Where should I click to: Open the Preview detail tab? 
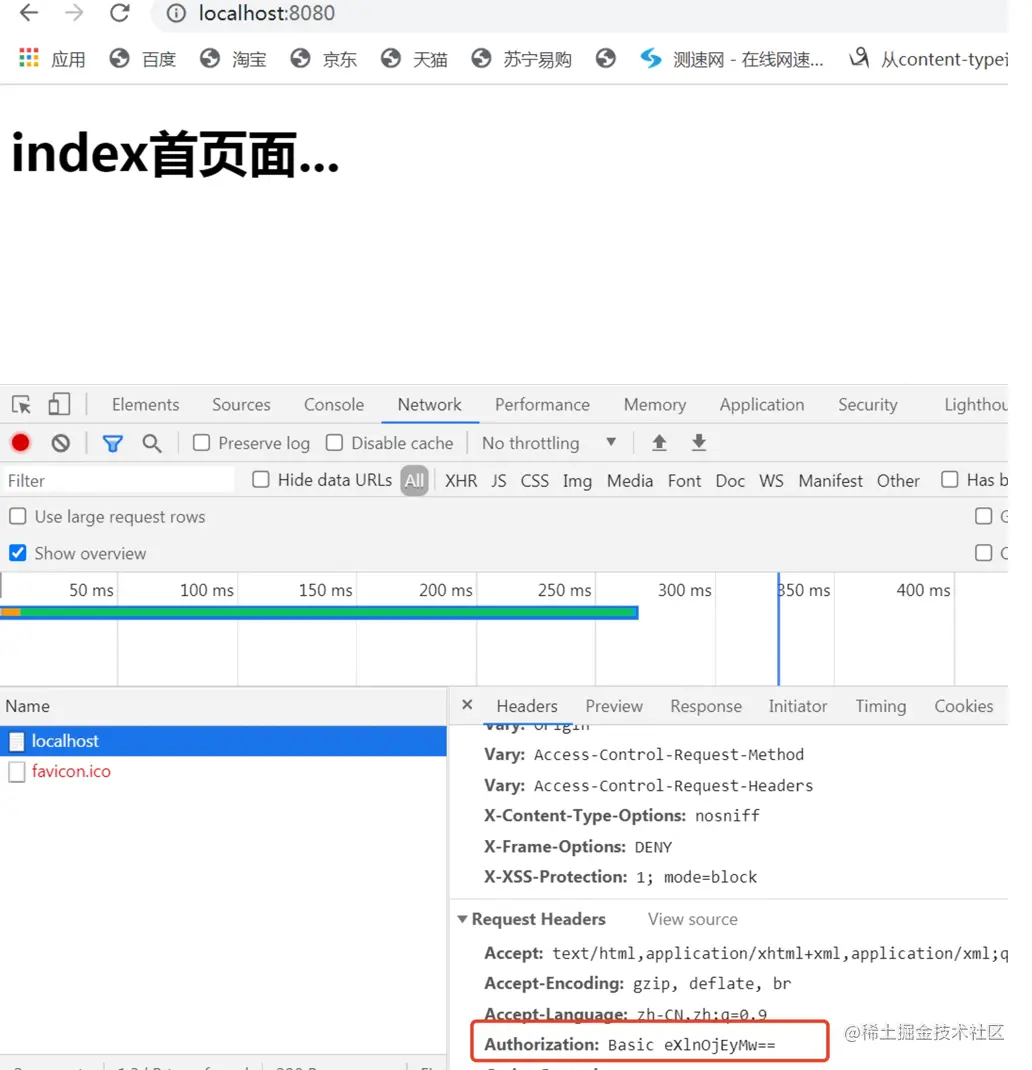614,706
